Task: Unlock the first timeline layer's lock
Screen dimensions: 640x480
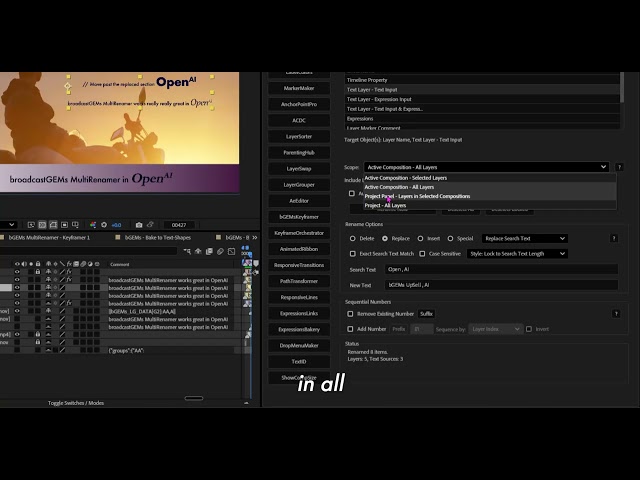Action: tap(38, 272)
